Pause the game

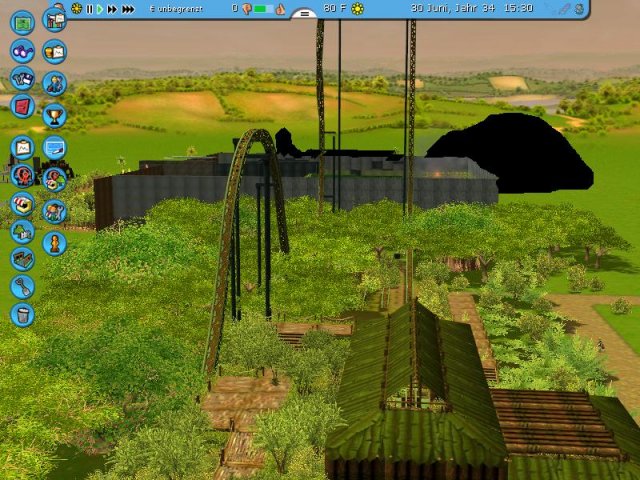coord(89,9)
